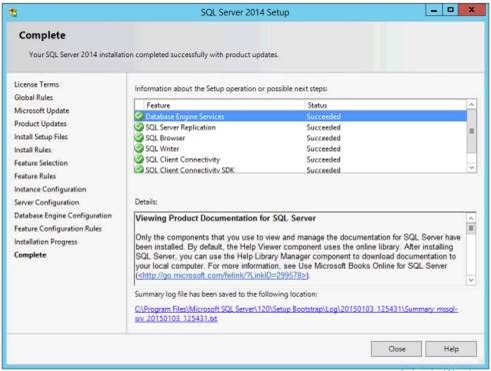
Task: Click the SQL Server Setup title bar icon
Action: pos(13,13)
